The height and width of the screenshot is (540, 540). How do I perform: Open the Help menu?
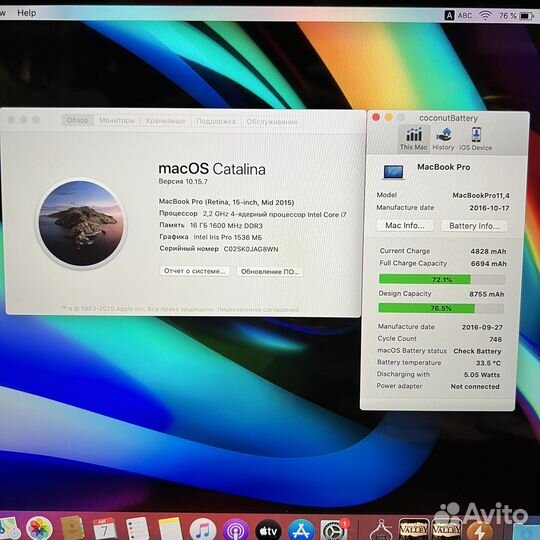(x=27, y=13)
